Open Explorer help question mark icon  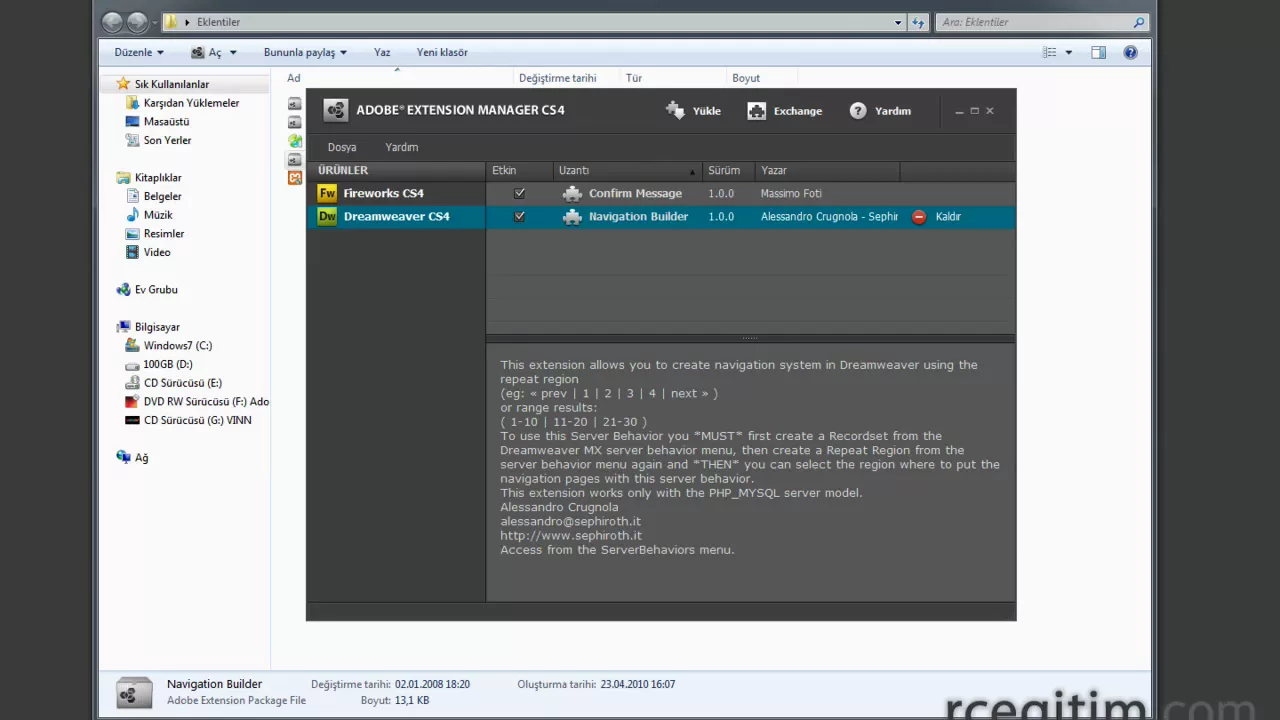click(x=1131, y=52)
